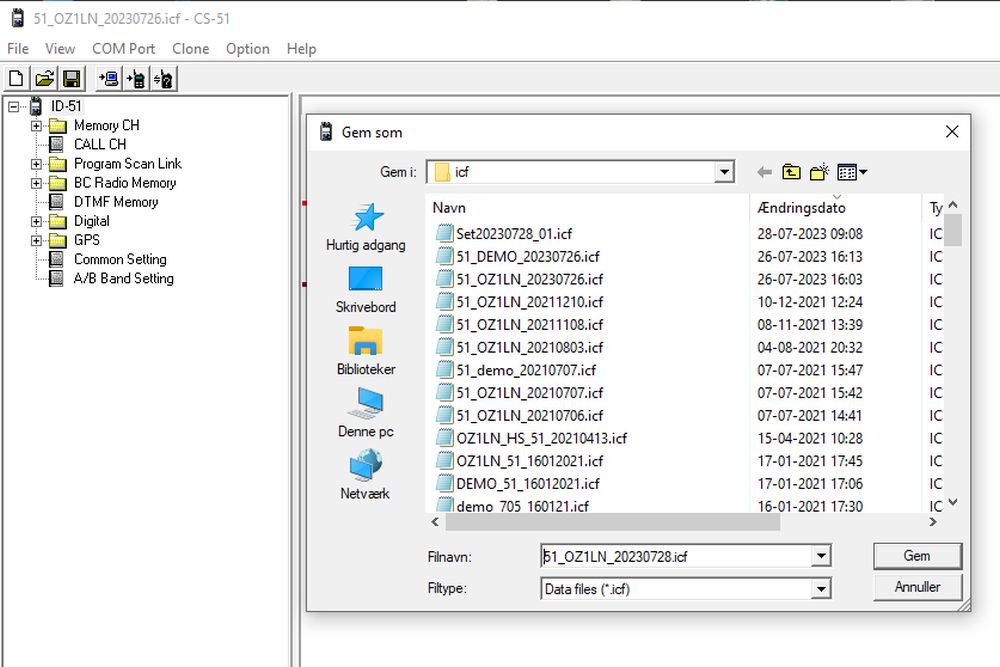The height and width of the screenshot is (667, 1000).
Task: Click Clone Read from radio to PC icon
Action: coord(108,79)
